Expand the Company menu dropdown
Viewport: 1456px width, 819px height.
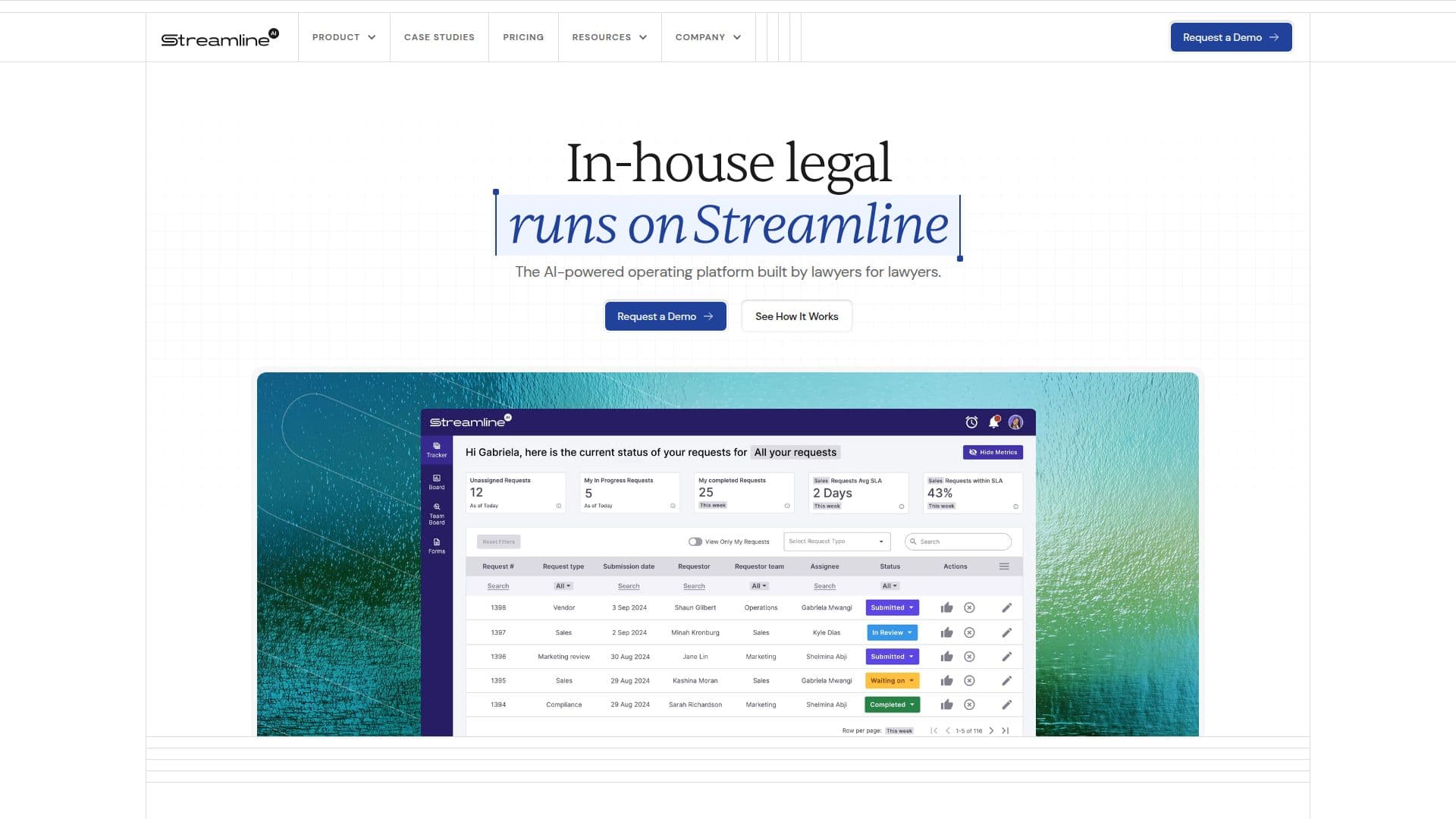click(708, 37)
